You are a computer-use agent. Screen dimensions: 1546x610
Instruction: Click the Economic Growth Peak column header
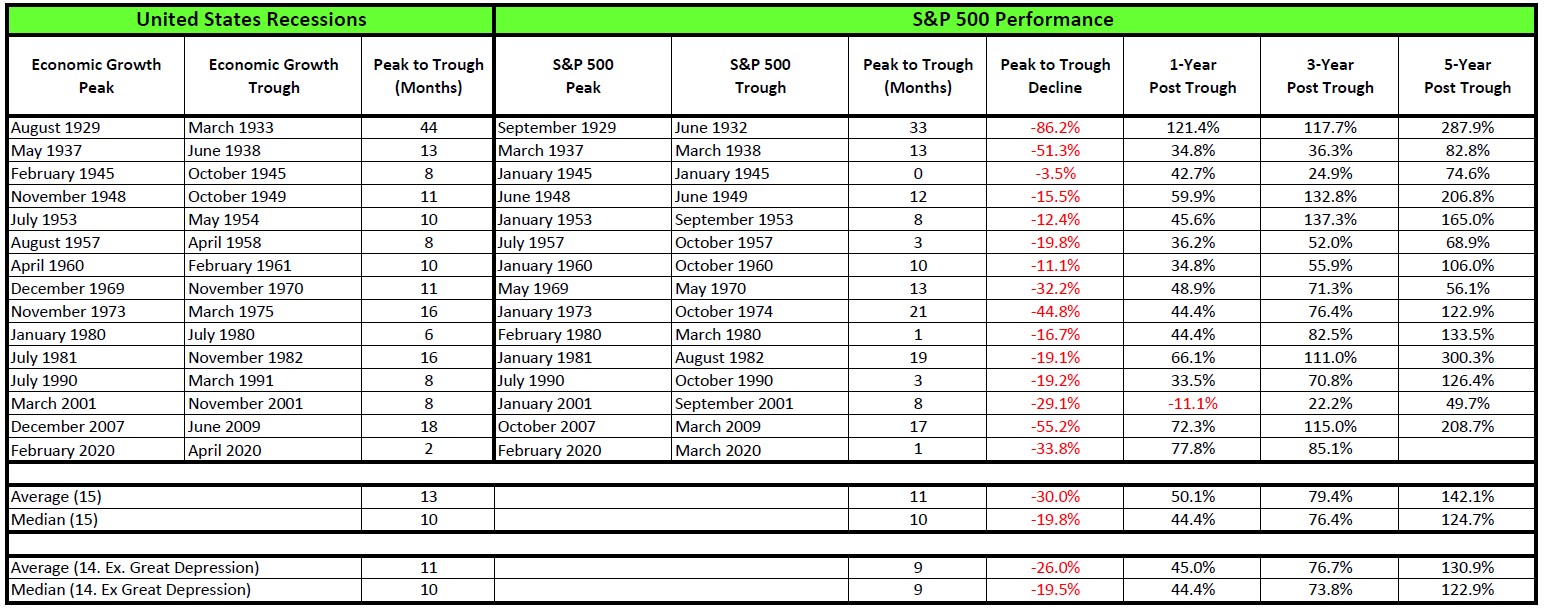[96, 76]
